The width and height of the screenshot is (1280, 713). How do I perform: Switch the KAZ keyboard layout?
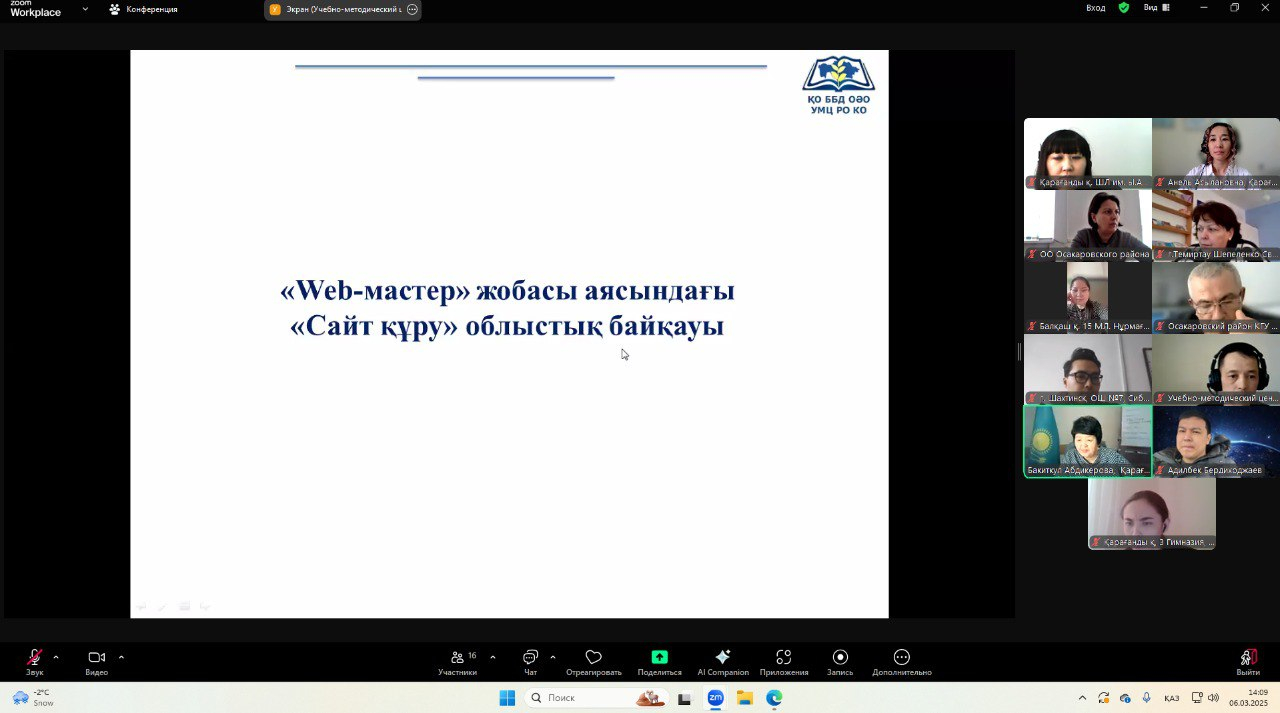1172,697
